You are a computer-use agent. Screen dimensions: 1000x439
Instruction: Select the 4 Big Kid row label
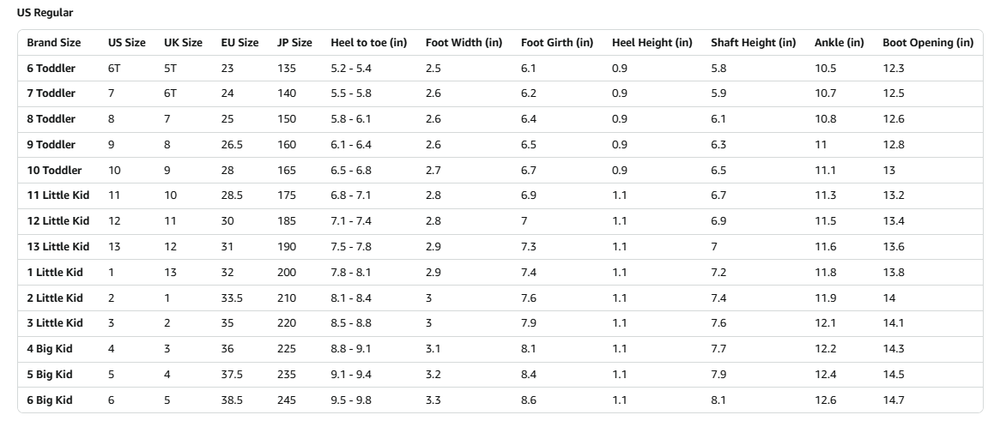click(50, 349)
